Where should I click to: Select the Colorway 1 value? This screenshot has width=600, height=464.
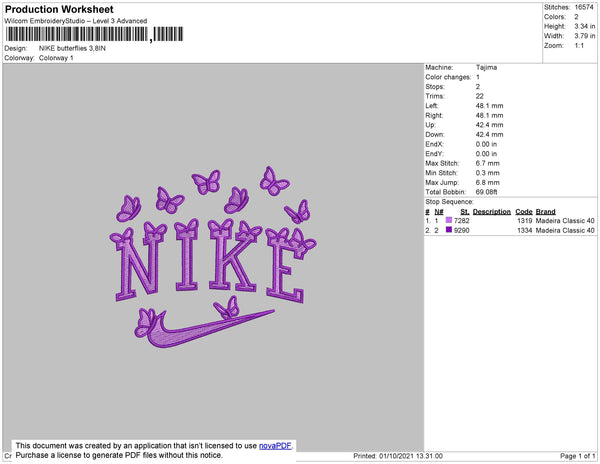[56, 58]
